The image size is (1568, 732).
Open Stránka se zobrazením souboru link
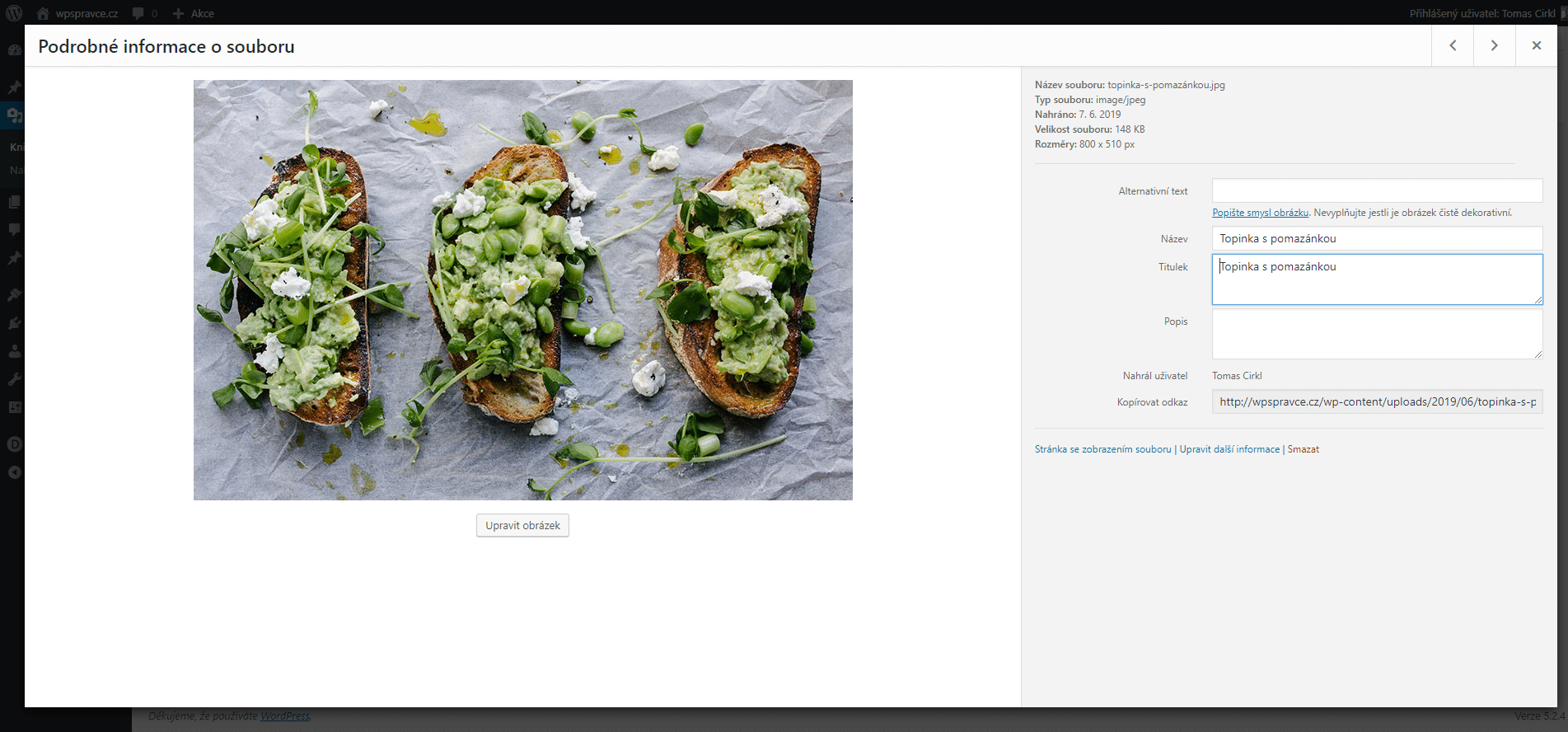(x=1102, y=449)
